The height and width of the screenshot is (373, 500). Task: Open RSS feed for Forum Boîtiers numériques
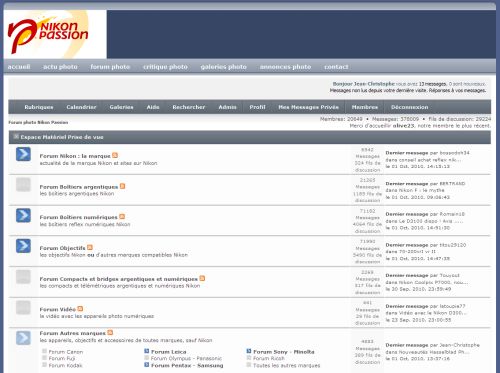(x=122, y=217)
